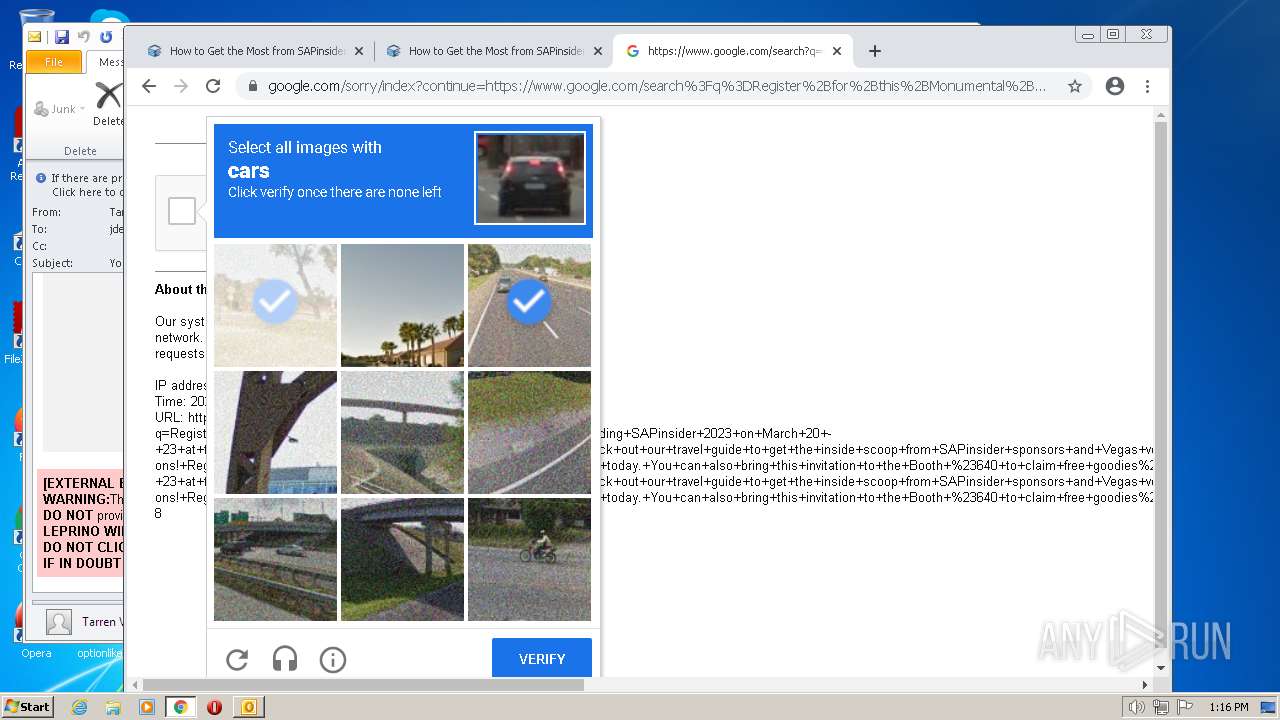
Task: Open the captcha help info icon
Action: (x=333, y=659)
